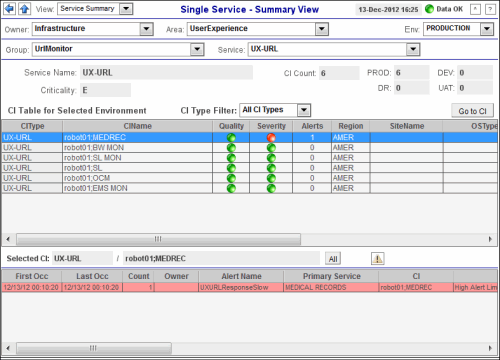
Task: Click quality light in robot01;SL row
Action: (231, 168)
